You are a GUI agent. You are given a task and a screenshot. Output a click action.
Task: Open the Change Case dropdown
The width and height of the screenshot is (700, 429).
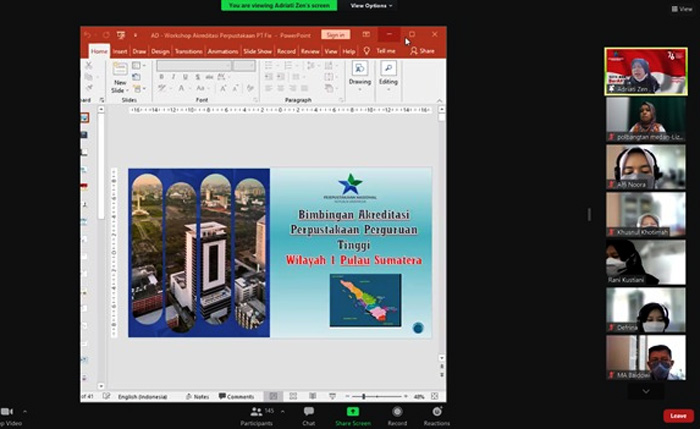click(202, 88)
